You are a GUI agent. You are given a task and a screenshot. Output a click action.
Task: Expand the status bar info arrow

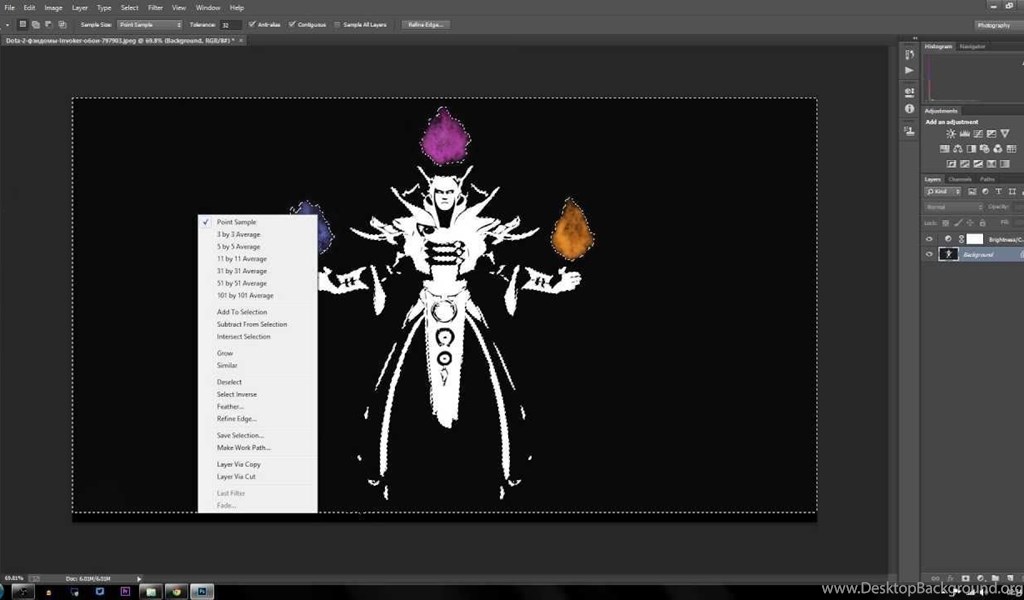point(138,578)
